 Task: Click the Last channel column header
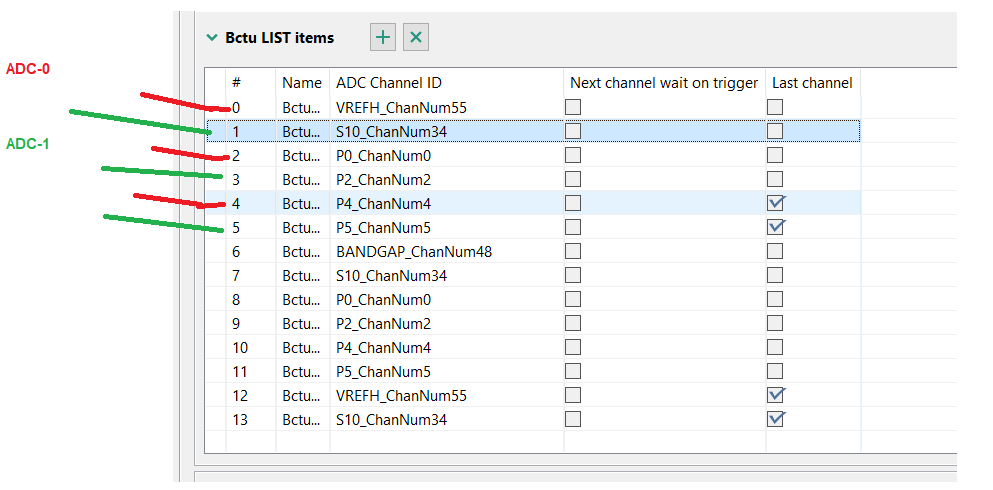click(812, 83)
